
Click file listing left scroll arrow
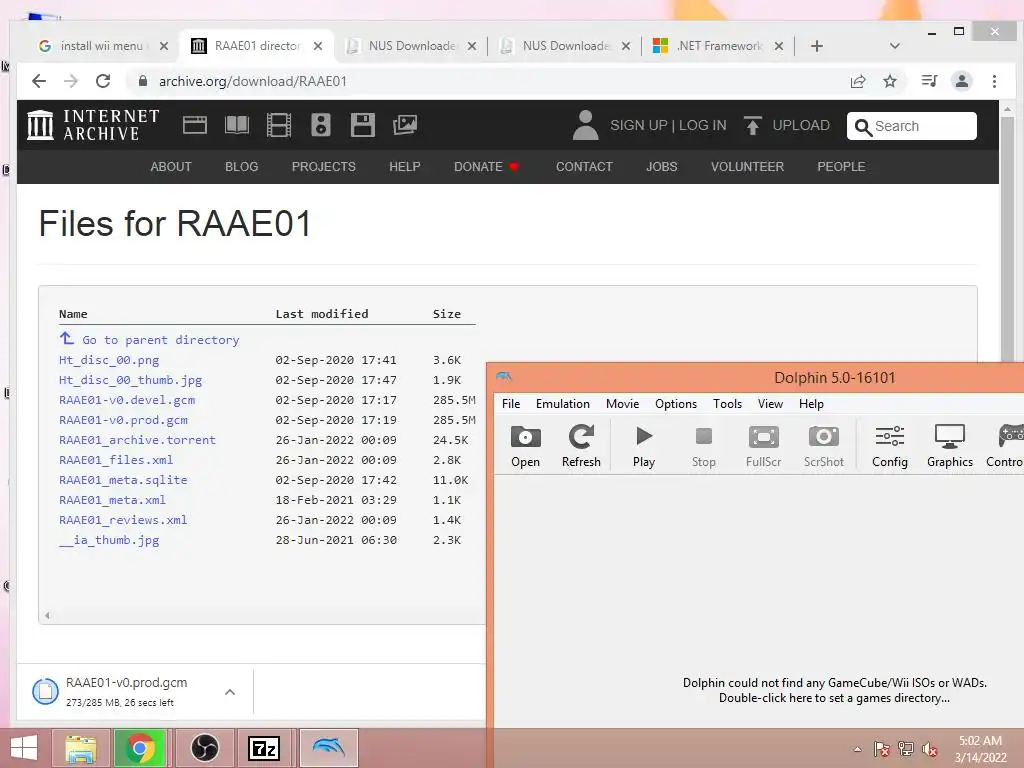click(x=47, y=615)
